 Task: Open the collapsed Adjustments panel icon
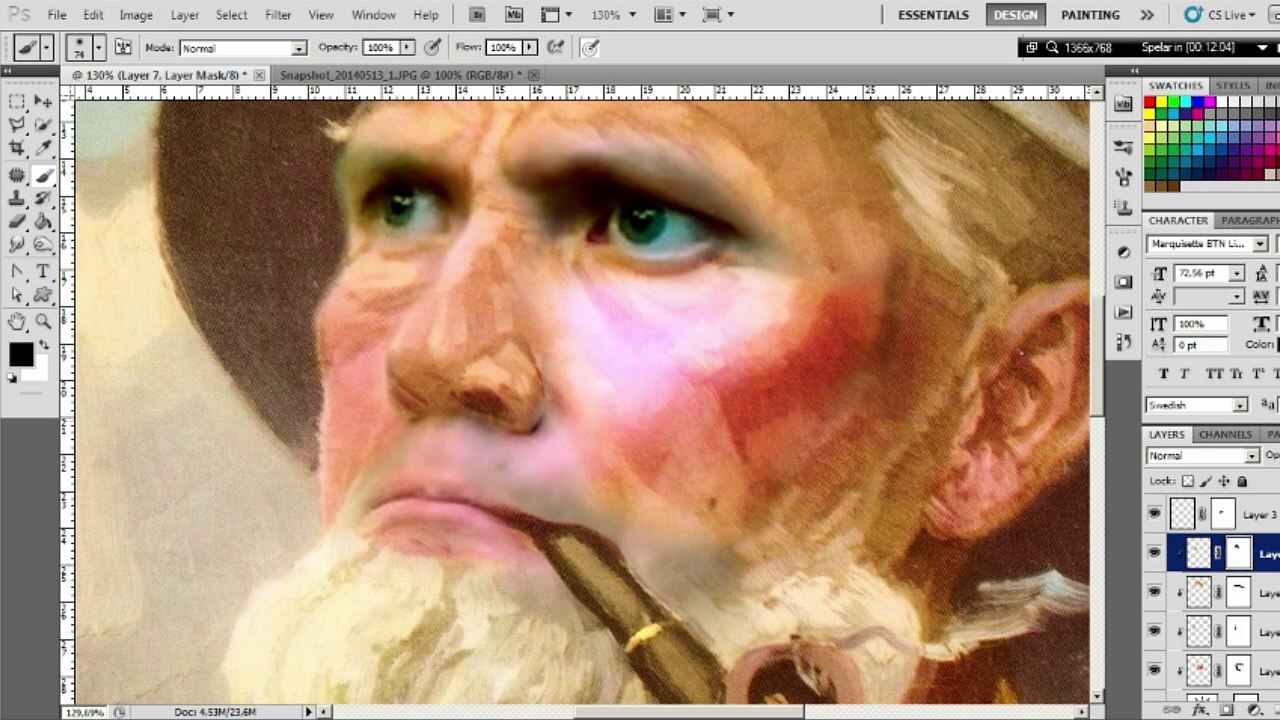pos(1124,251)
